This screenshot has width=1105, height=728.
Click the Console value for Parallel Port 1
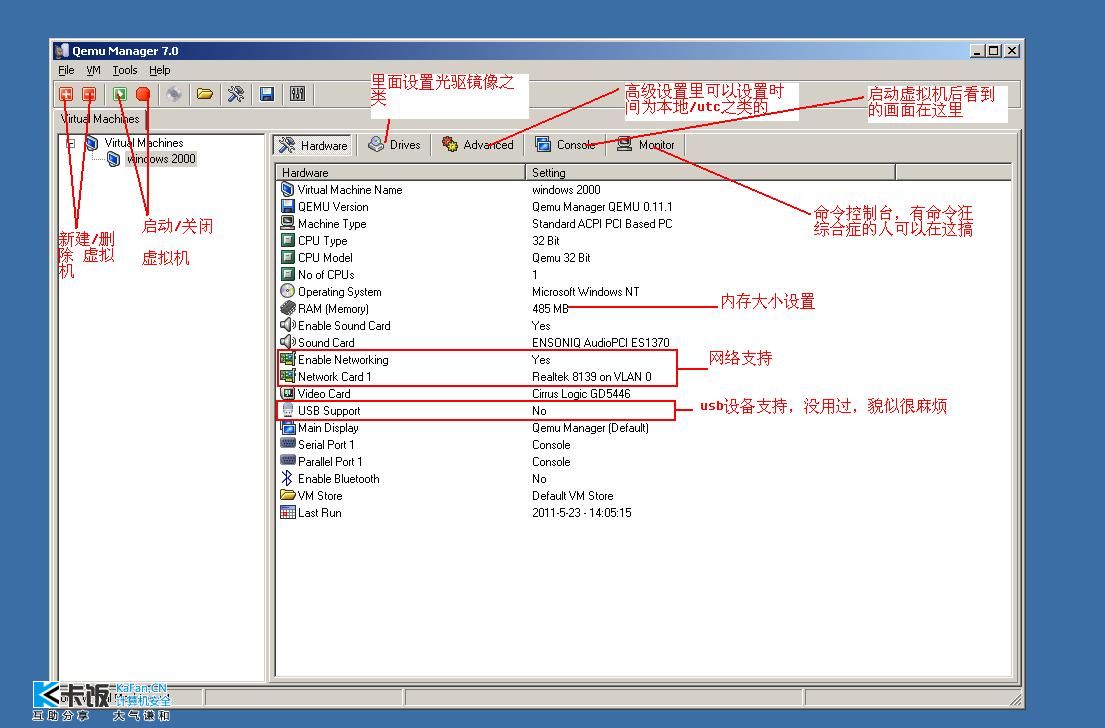(551, 462)
